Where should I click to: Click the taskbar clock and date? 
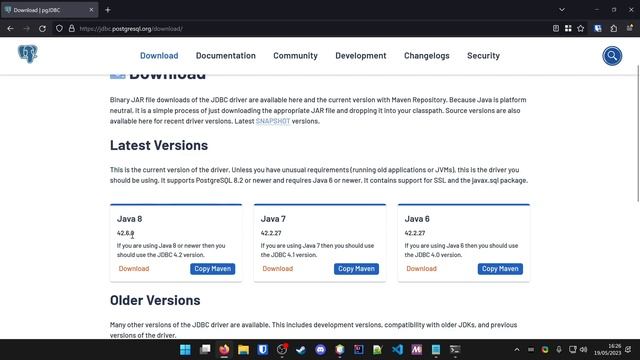tap(607, 350)
